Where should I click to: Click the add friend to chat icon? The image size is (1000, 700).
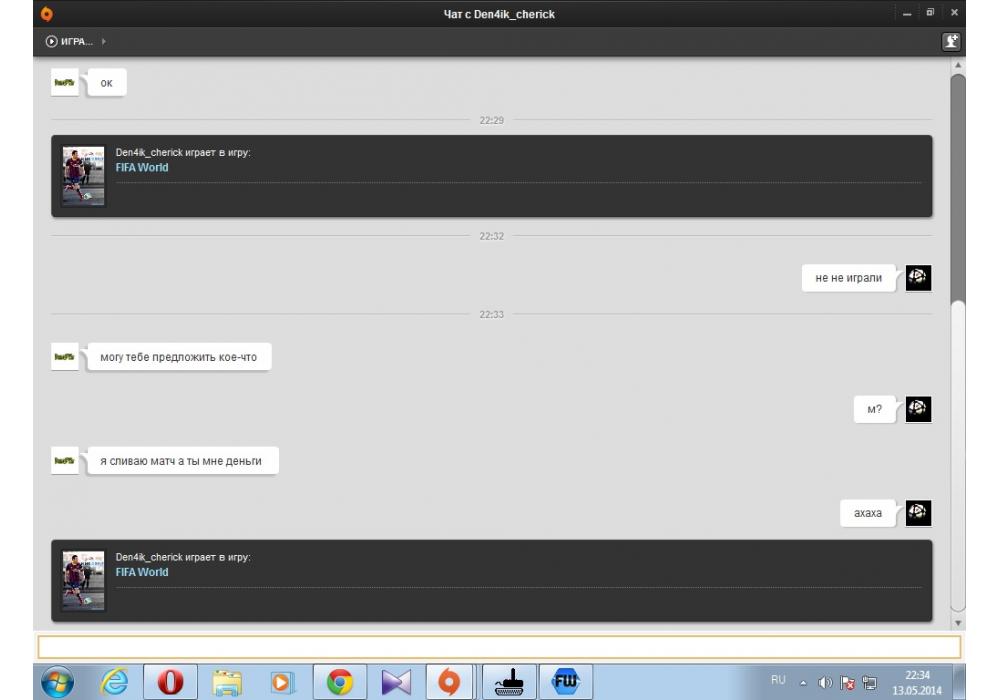tap(951, 41)
